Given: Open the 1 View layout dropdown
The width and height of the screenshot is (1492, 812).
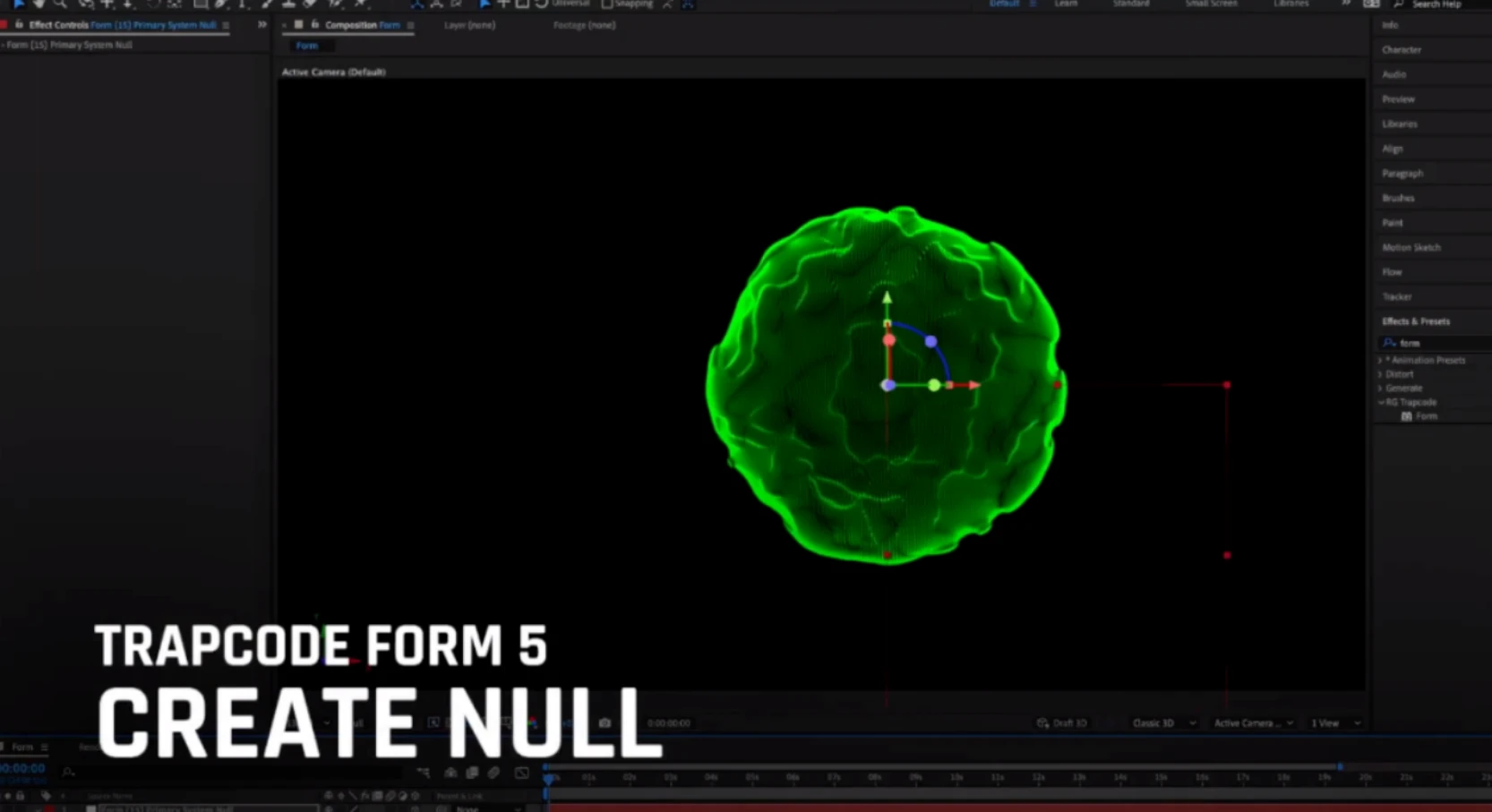Looking at the screenshot, I should (x=1334, y=722).
